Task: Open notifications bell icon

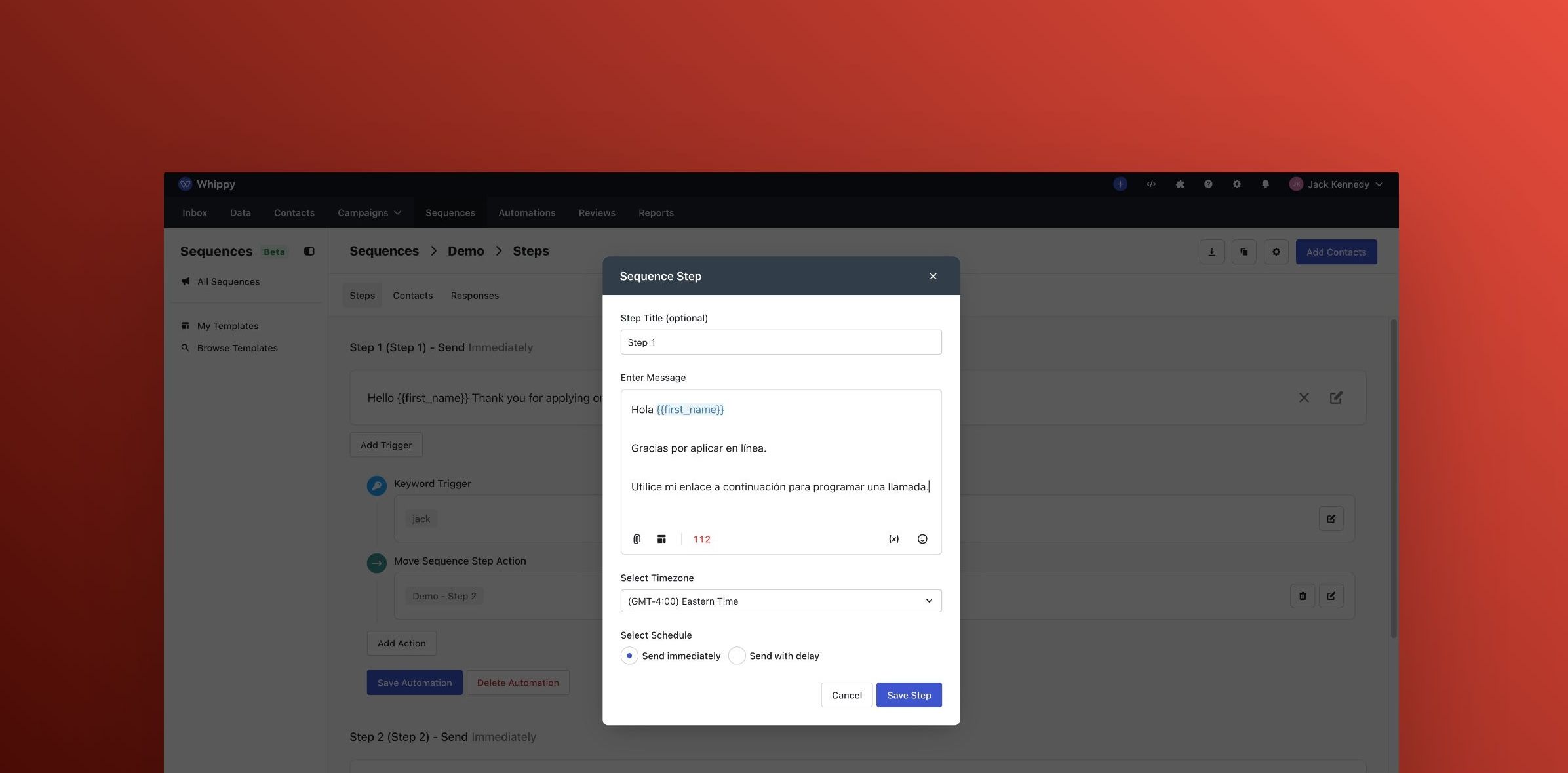Action: (1265, 184)
